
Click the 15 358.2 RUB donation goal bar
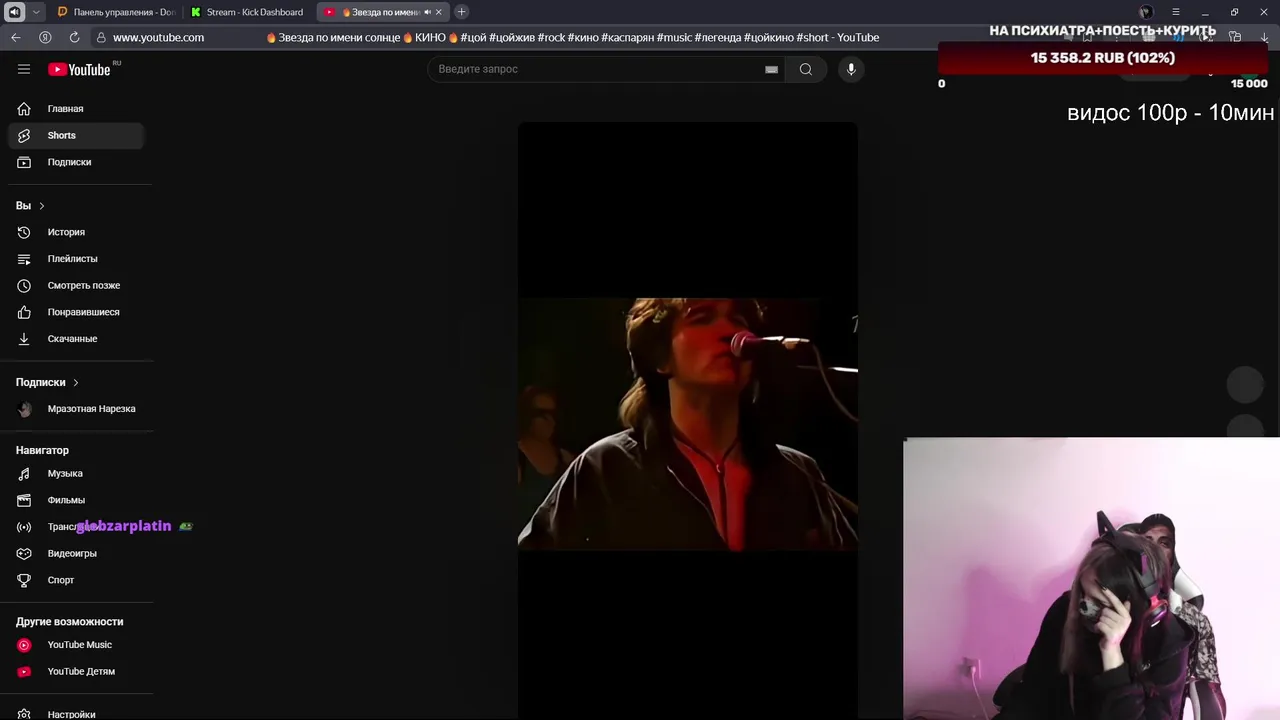[1103, 58]
